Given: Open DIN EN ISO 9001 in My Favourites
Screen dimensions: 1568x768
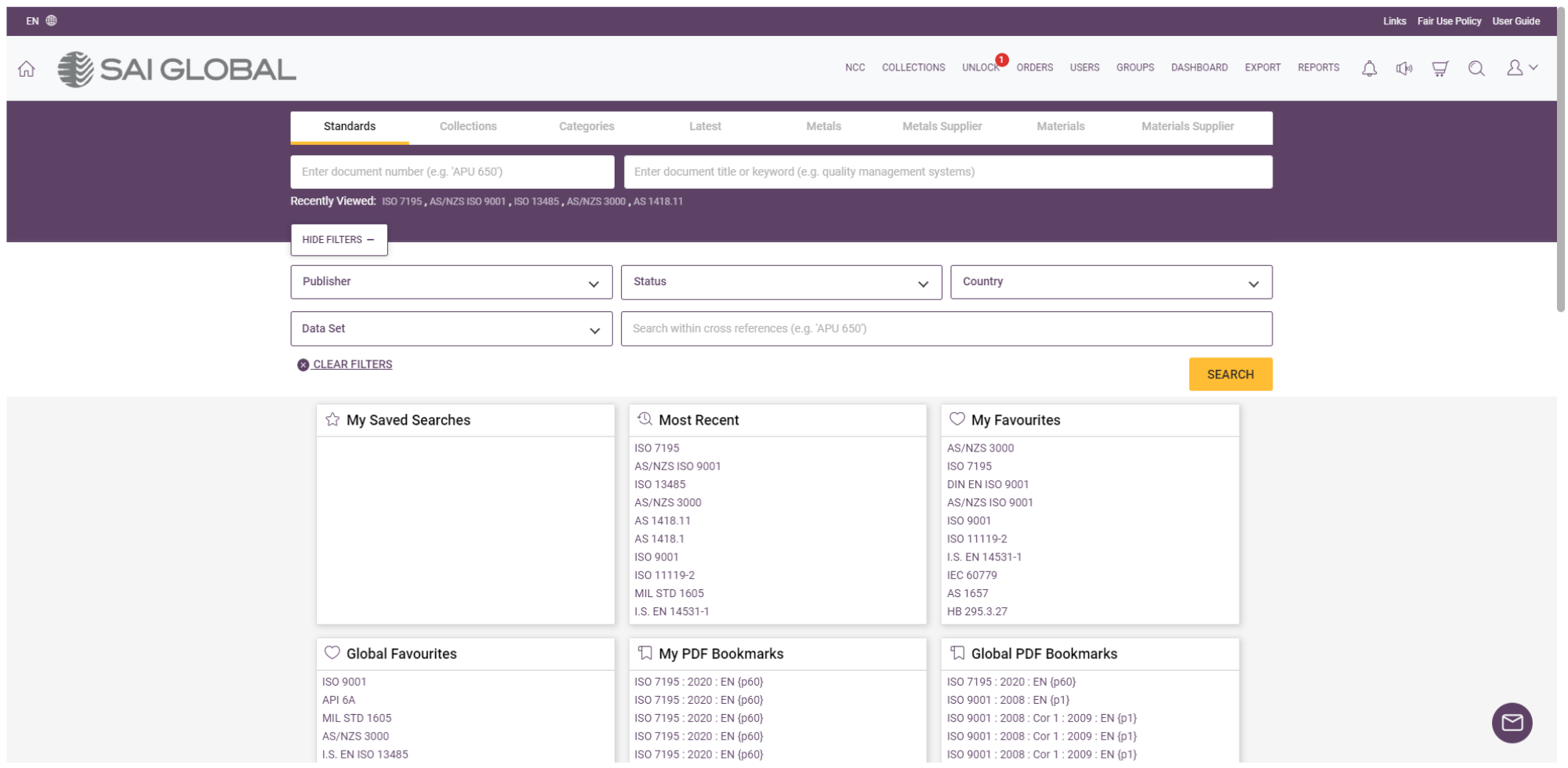Looking at the screenshot, I should coord(988,484).
